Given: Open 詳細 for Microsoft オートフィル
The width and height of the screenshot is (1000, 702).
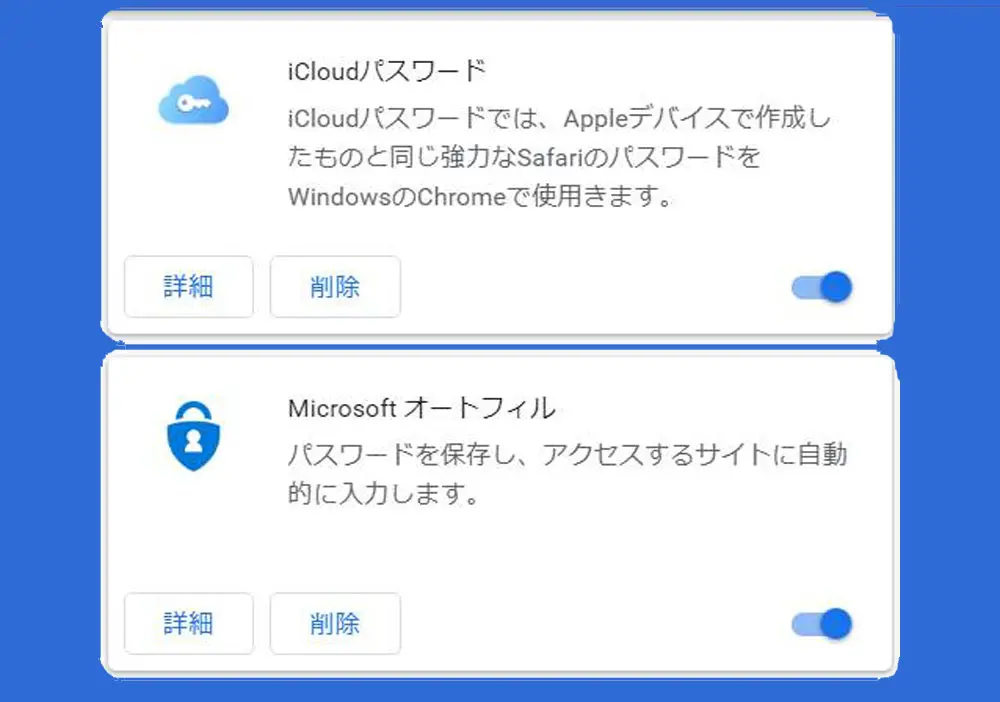Looking at the screenshot, I should (188, 624).
